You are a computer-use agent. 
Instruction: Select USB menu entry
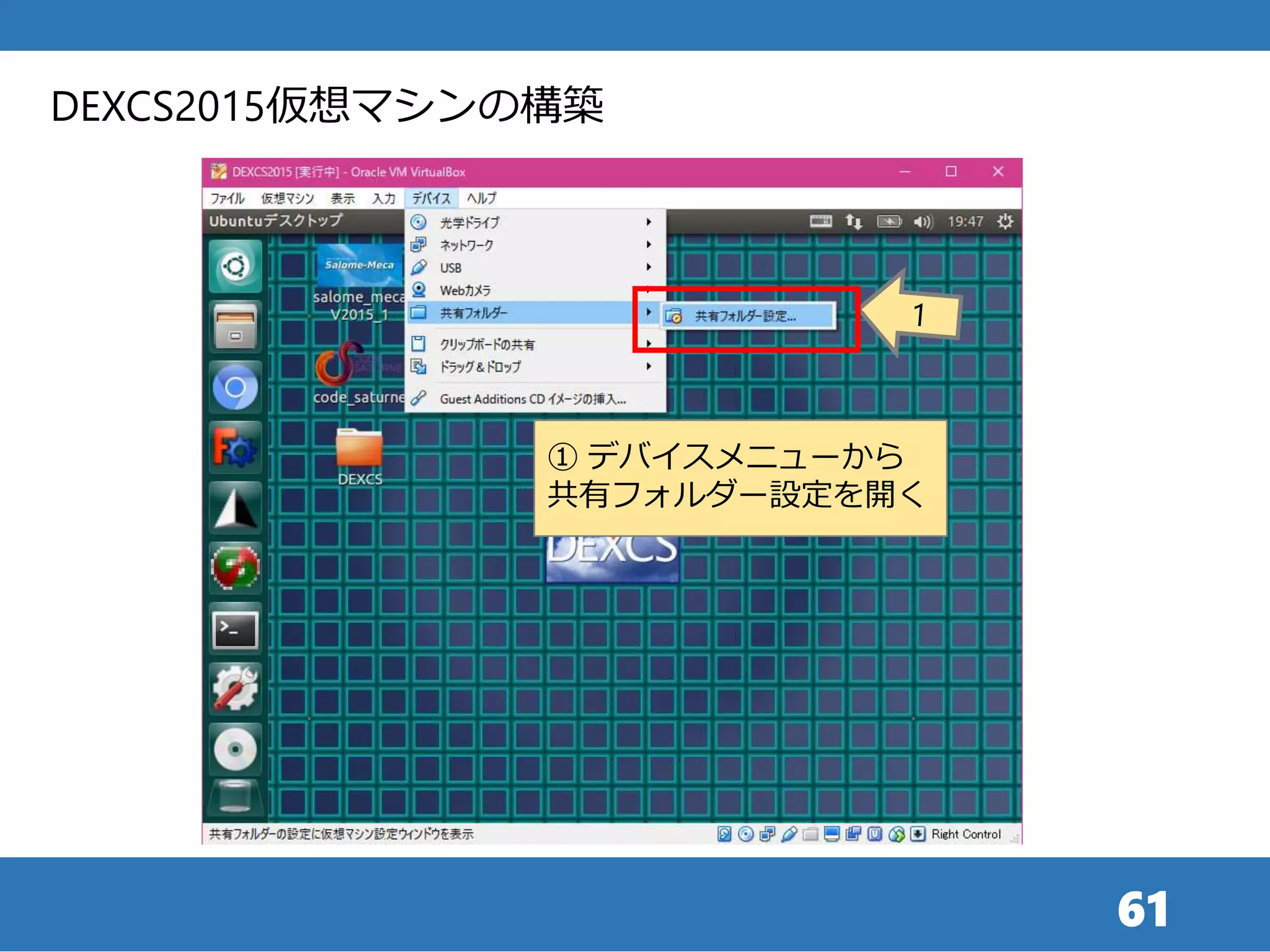click(x=535, y=268)
